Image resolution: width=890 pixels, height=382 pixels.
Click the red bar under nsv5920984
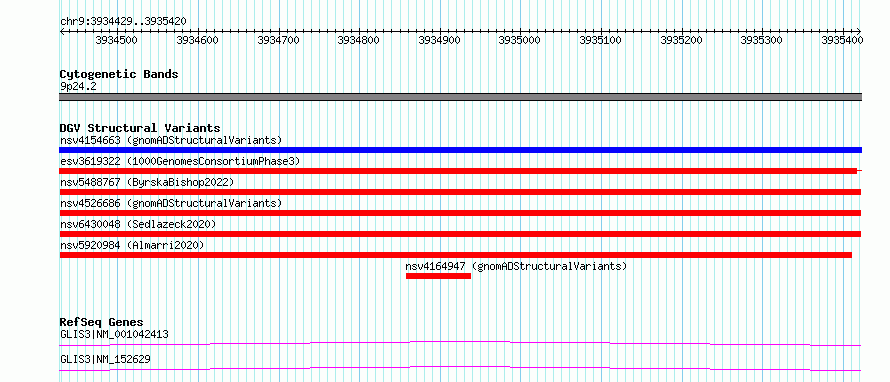click(456, 255)
